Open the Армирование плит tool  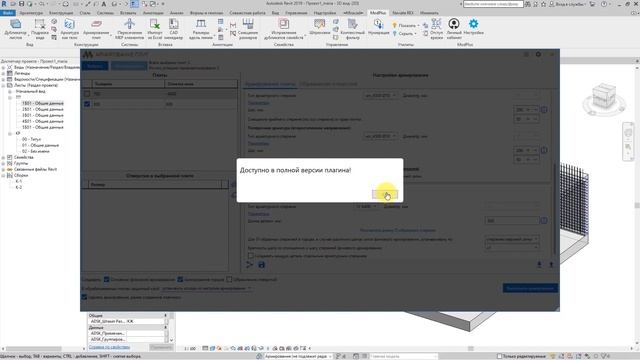pos(96,29)
